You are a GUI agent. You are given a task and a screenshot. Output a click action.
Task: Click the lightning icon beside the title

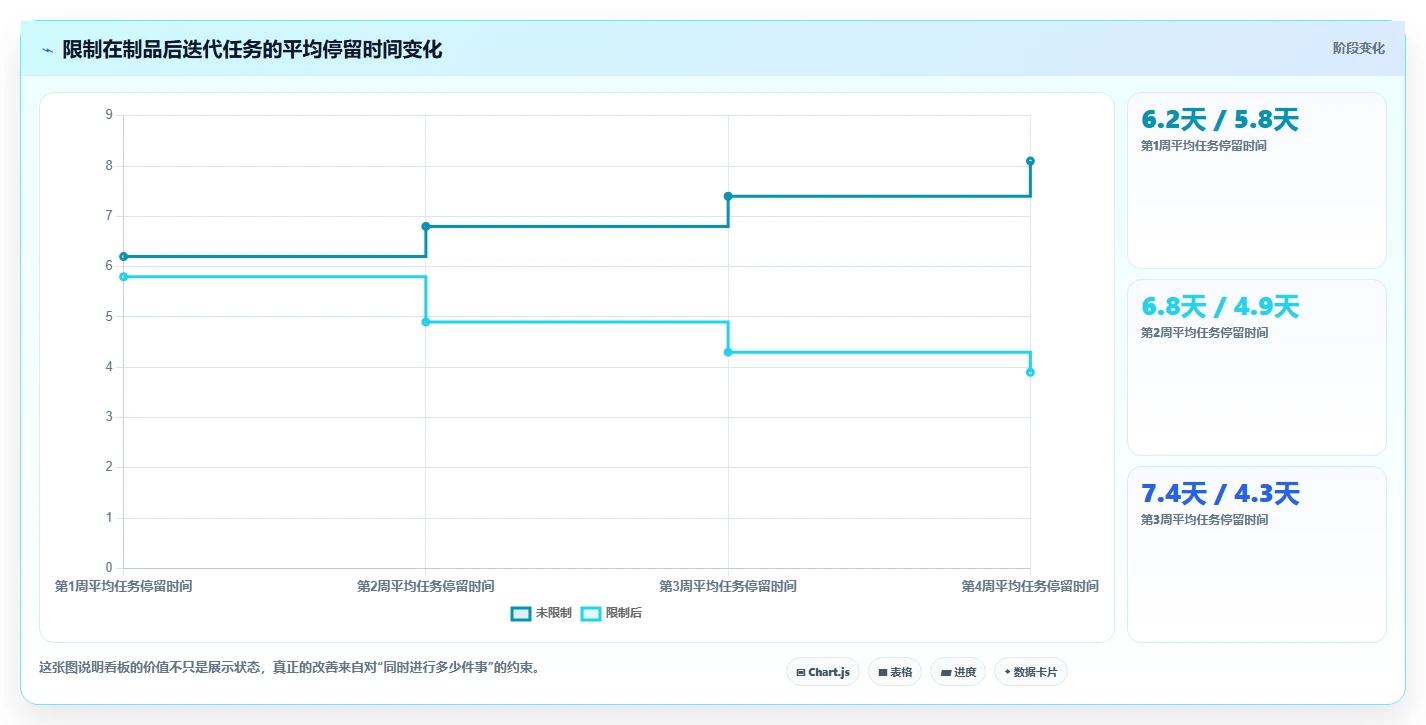point(47,50)
